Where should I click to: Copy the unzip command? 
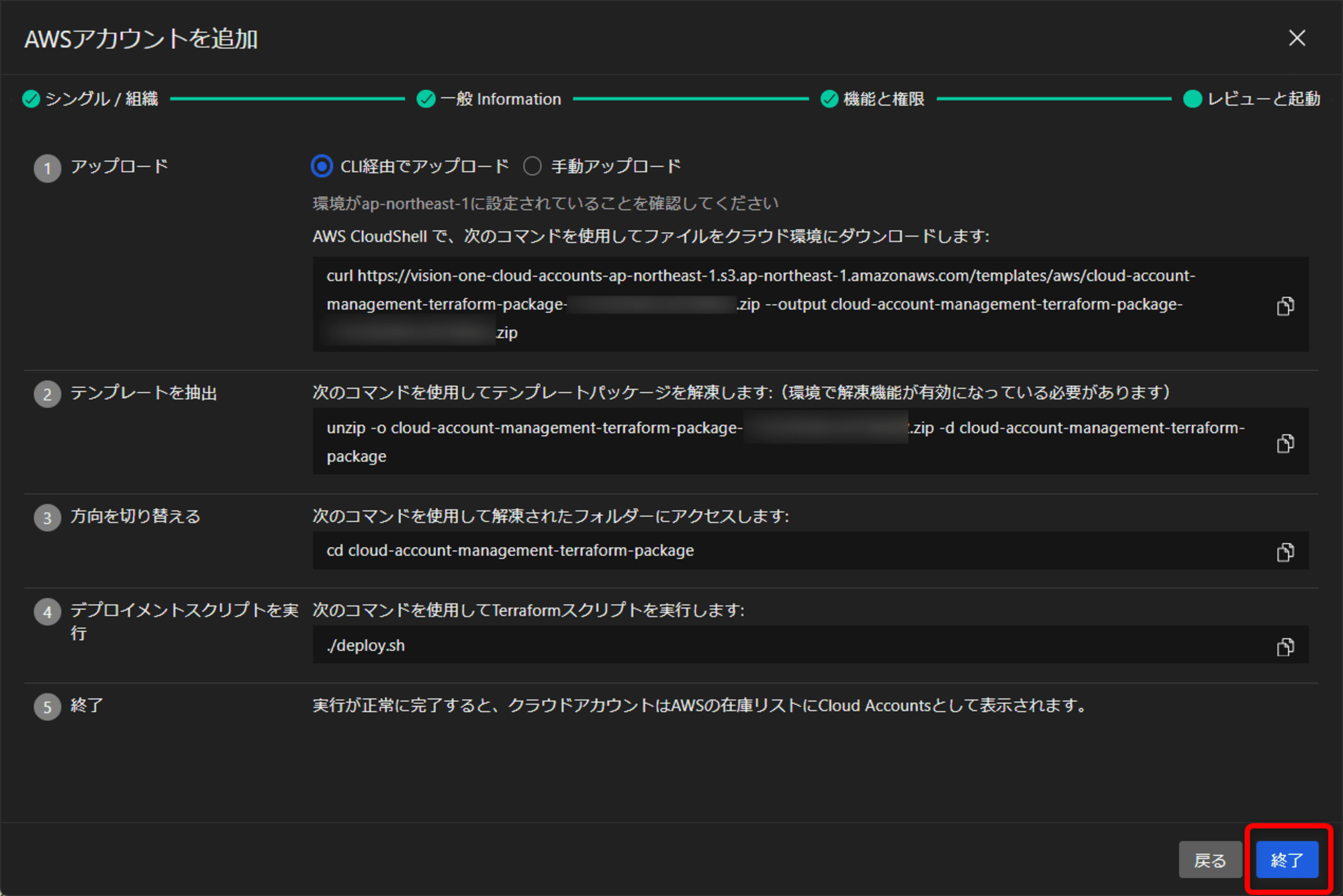point(1285,443)
